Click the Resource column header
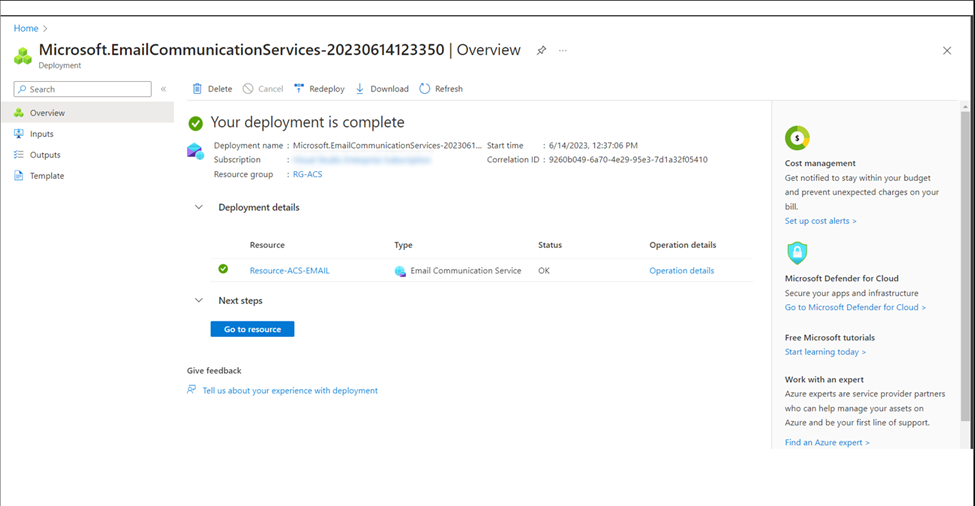The width and height of the screenshot is (975, 506). [267, 245]
